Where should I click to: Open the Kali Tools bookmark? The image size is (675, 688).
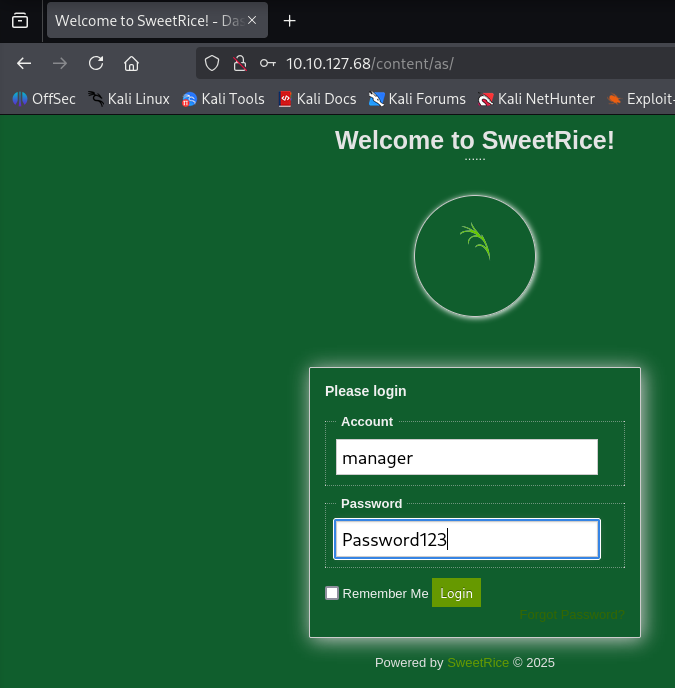(223, 99)
